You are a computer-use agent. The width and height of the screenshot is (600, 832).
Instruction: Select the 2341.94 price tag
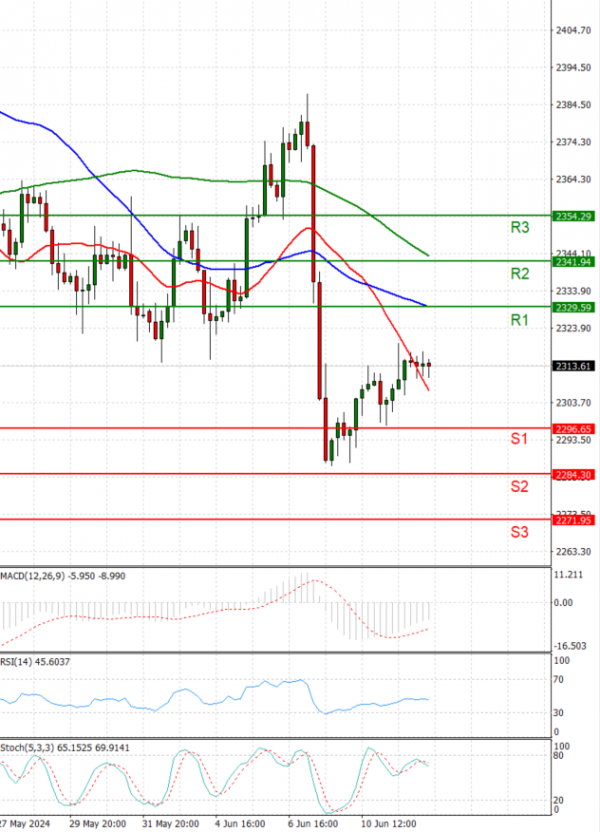click(x=573, y=262)
